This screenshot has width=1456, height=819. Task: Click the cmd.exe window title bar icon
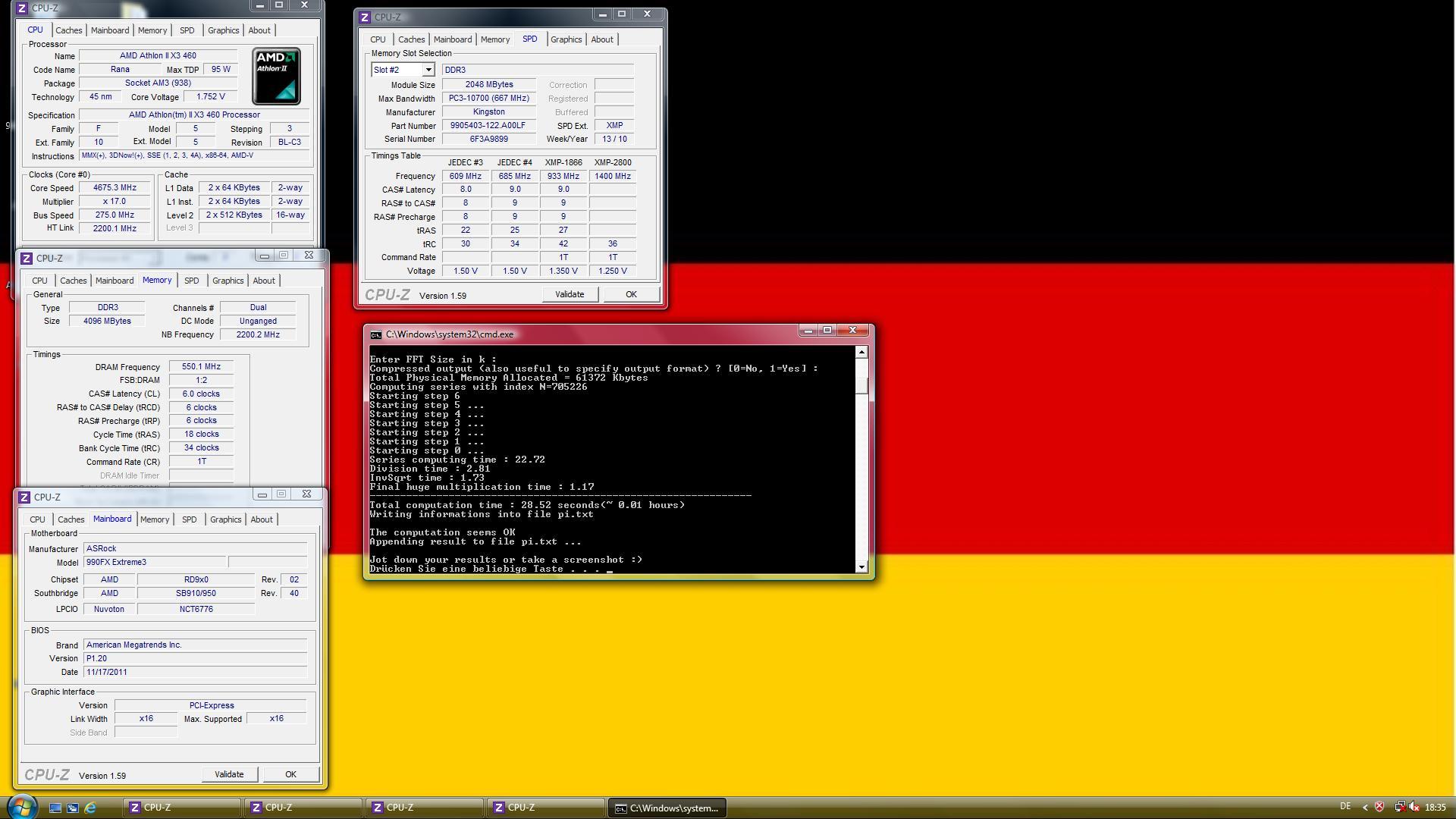(x=375, y=334)
